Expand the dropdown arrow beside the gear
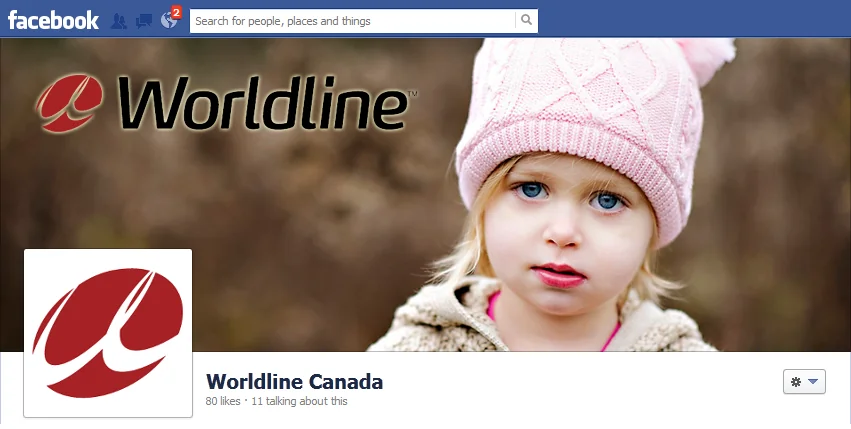The height and width of the screenshot is (429, 851). pyautogui.click(x=812, y=382)
